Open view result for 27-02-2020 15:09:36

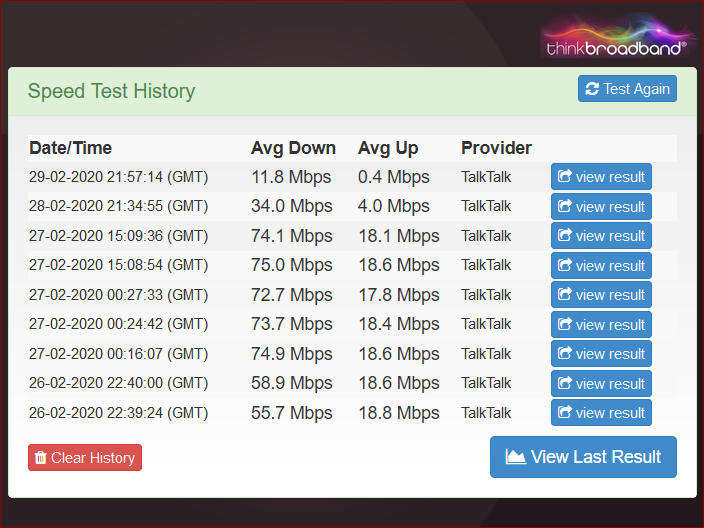[x=601, y=236]
